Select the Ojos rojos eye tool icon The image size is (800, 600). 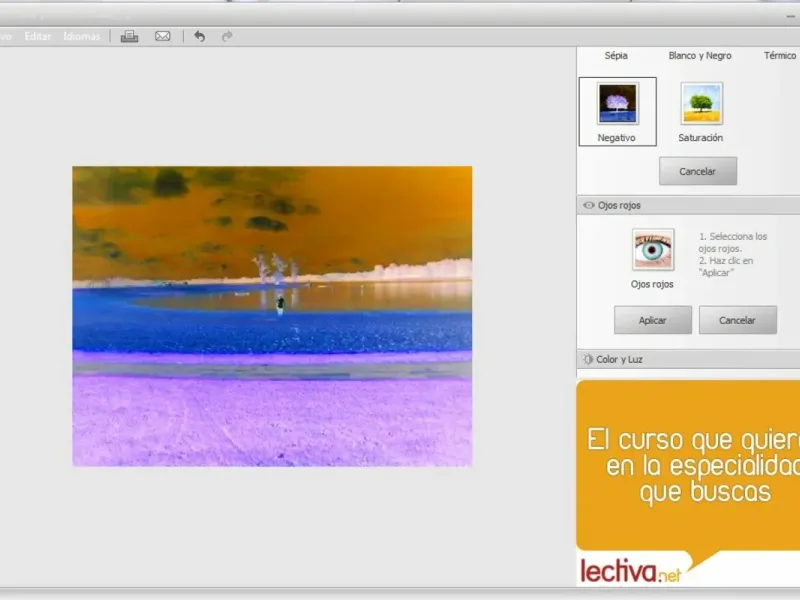pyautogui.click(x=653, y=249)
